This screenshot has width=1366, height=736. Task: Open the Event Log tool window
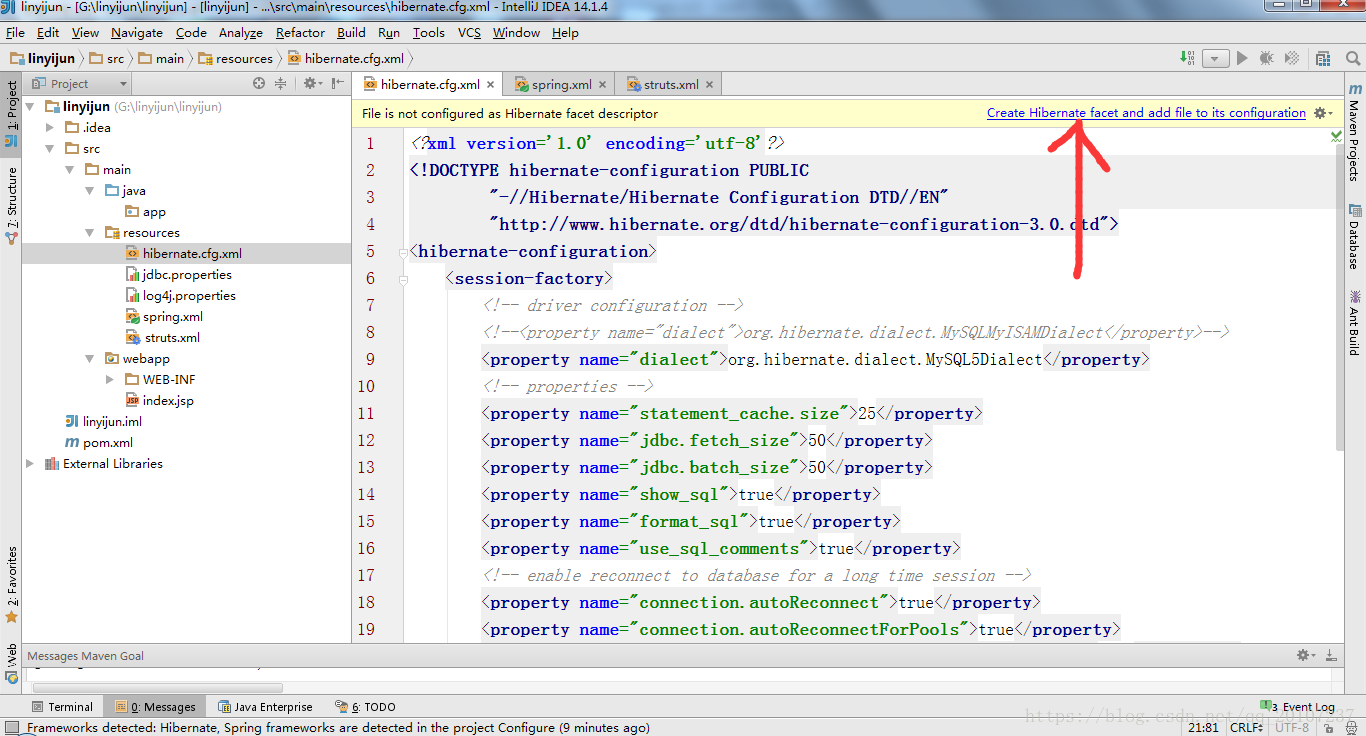click(x=1298, y=707)
